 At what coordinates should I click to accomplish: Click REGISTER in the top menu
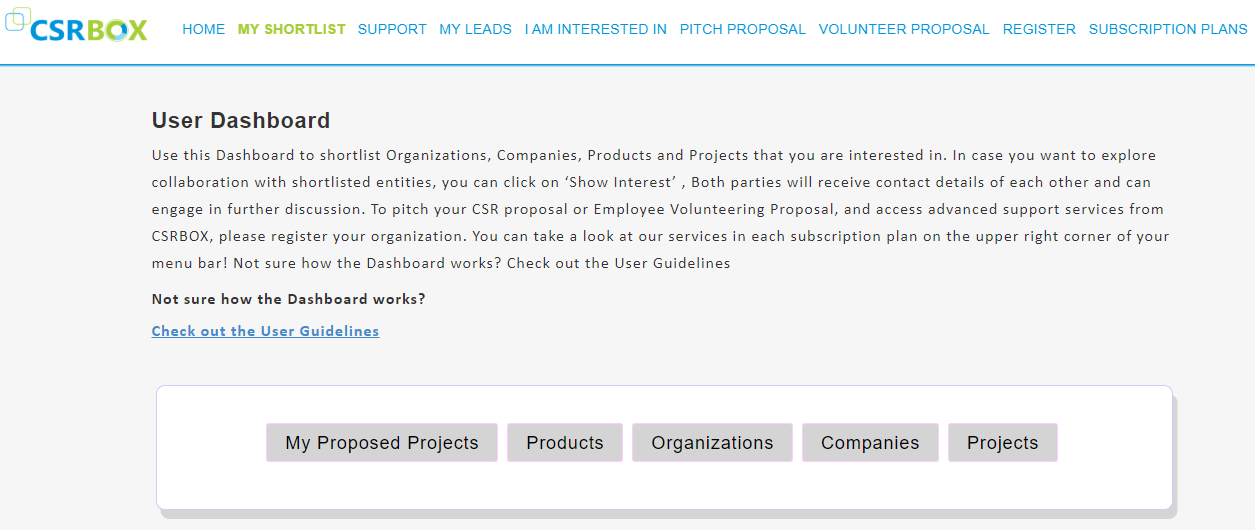pos(1039,29)
